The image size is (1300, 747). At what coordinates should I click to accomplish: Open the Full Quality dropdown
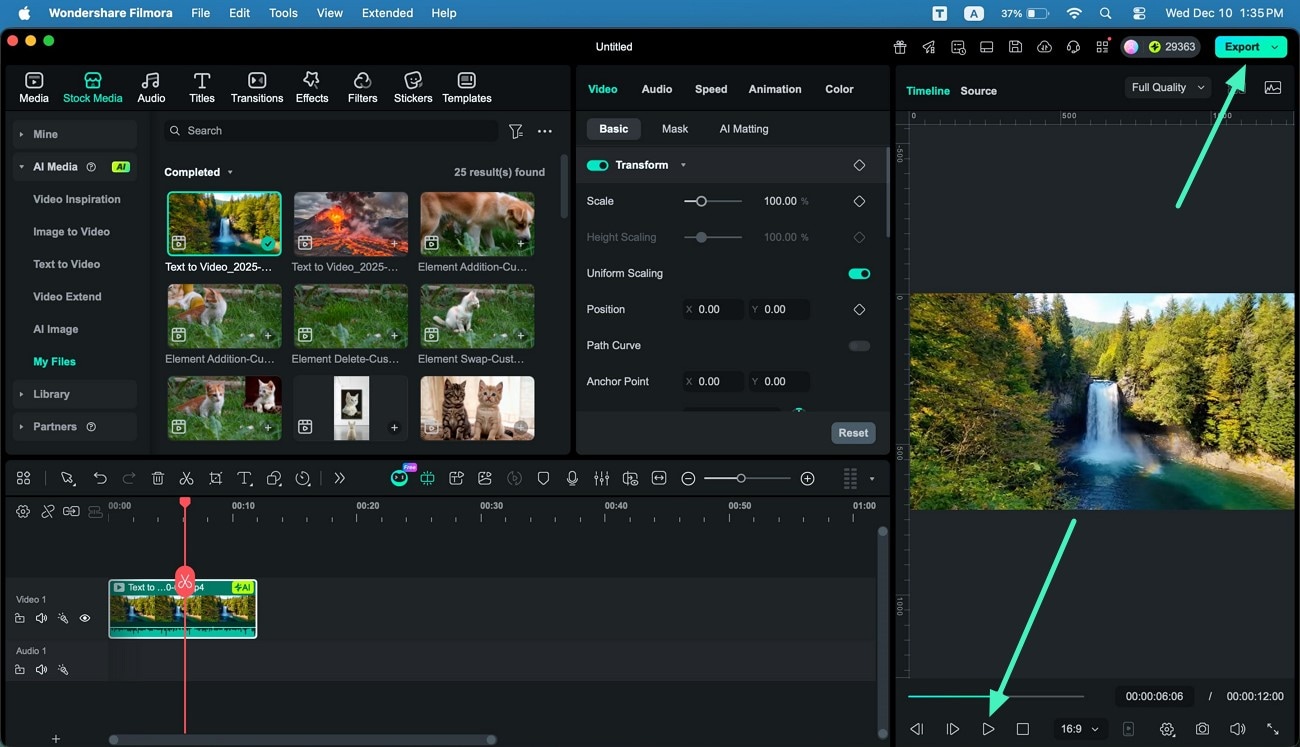coord(1167,88)
